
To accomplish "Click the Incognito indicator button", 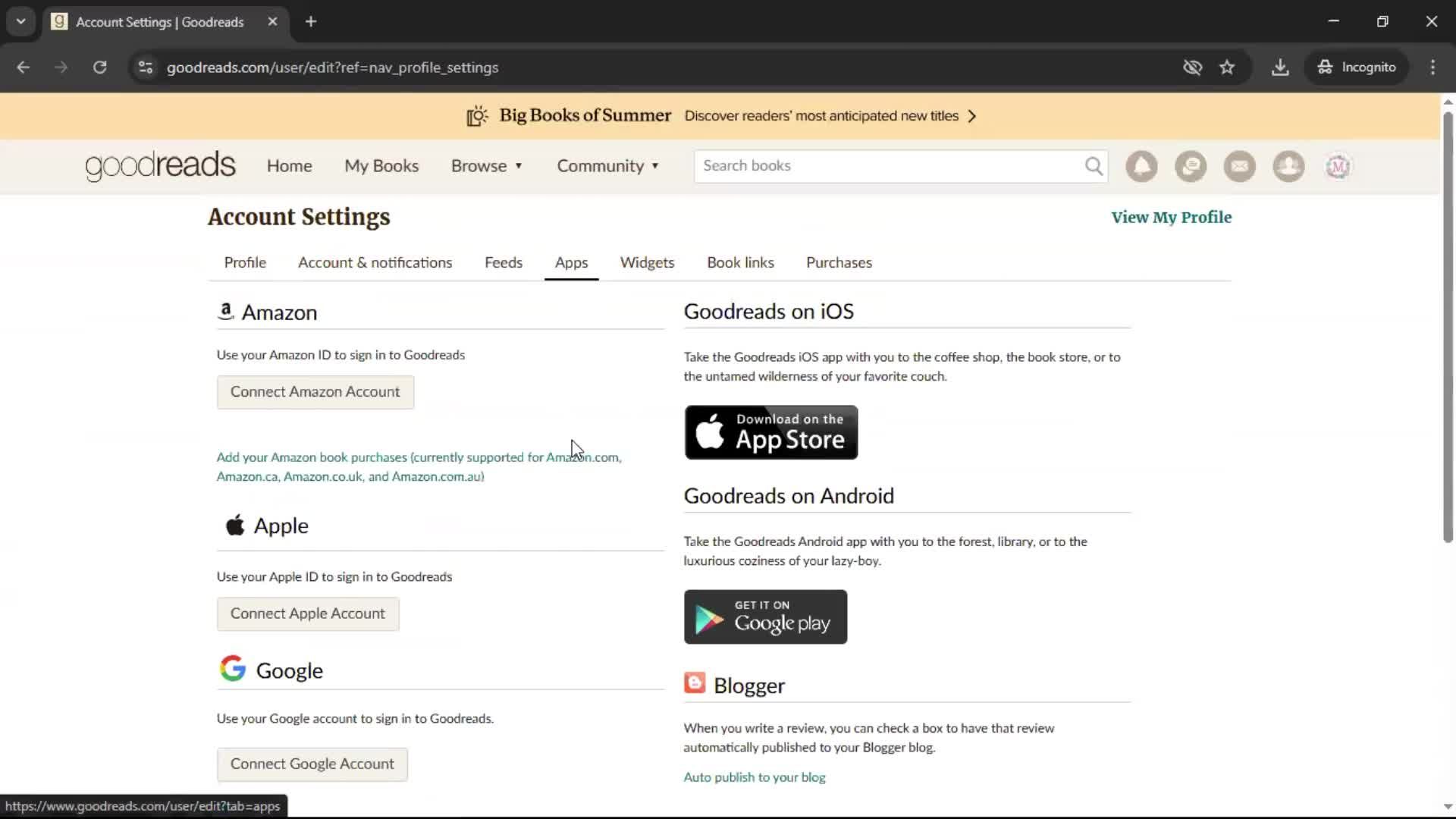I will pos(1357,67).
